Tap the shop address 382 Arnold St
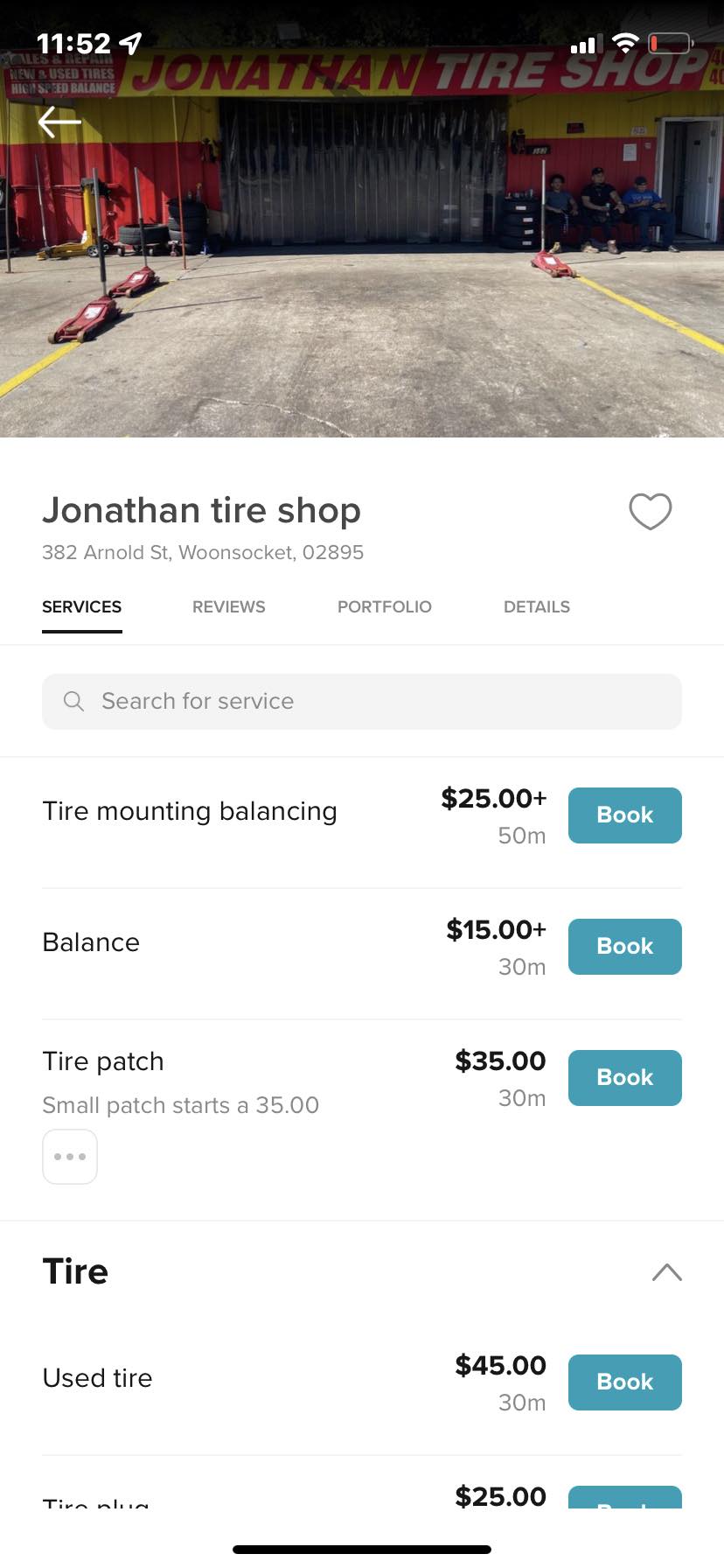The width and height of the screenshot is (724, 1568). (203, 552)
